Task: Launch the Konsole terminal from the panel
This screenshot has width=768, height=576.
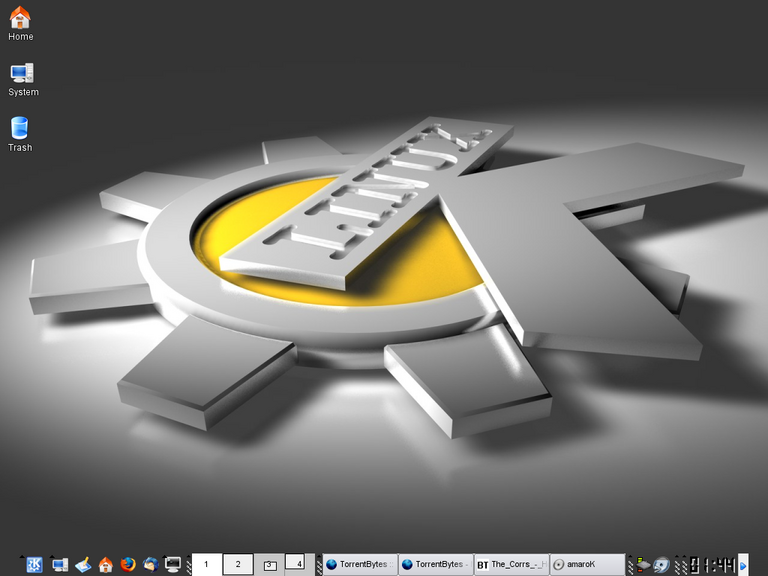Action: [173, 565]
